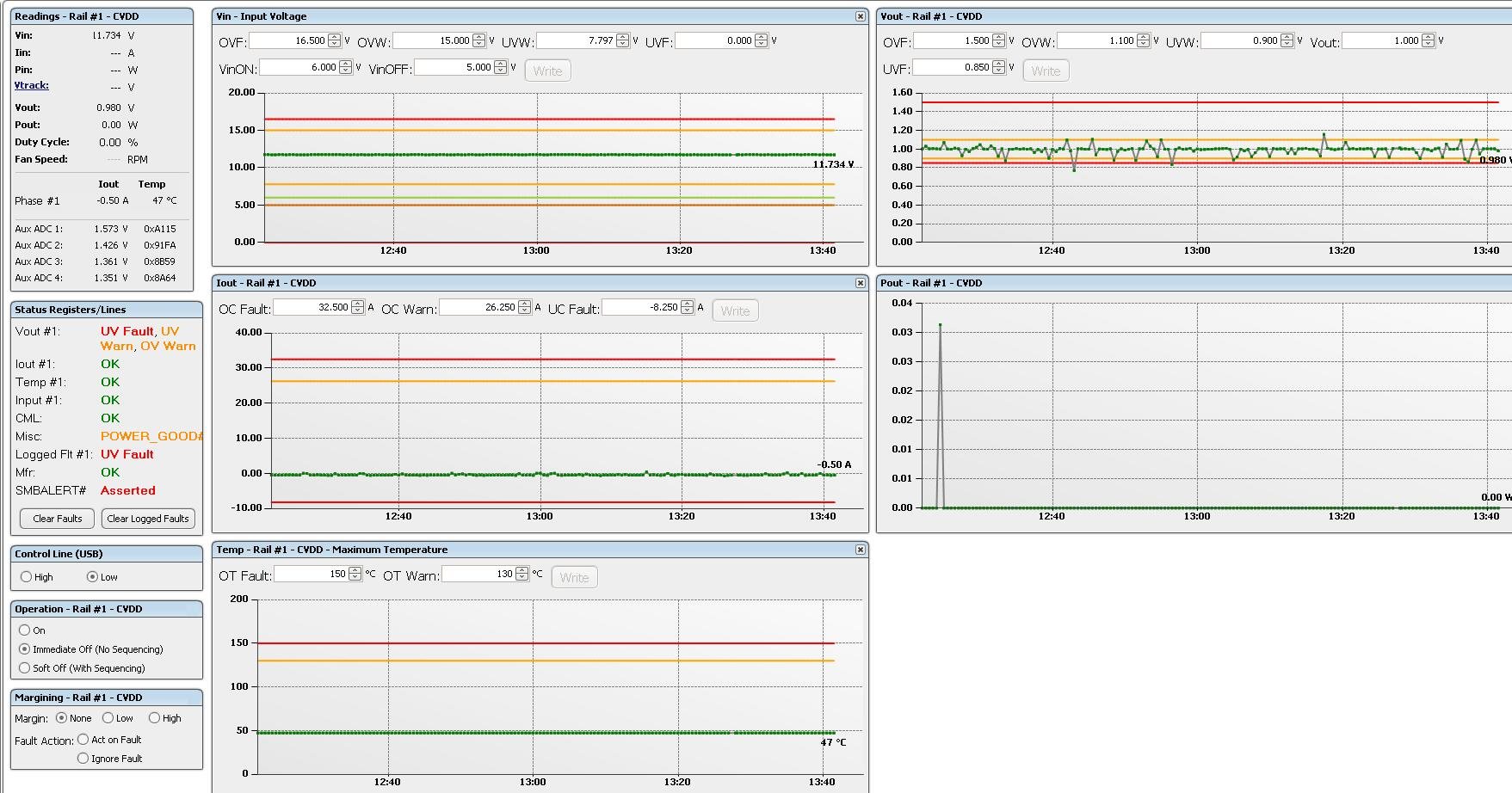Set Margin to None
Viewport: 1512px width, 793px height.
(x=61, y=718)
